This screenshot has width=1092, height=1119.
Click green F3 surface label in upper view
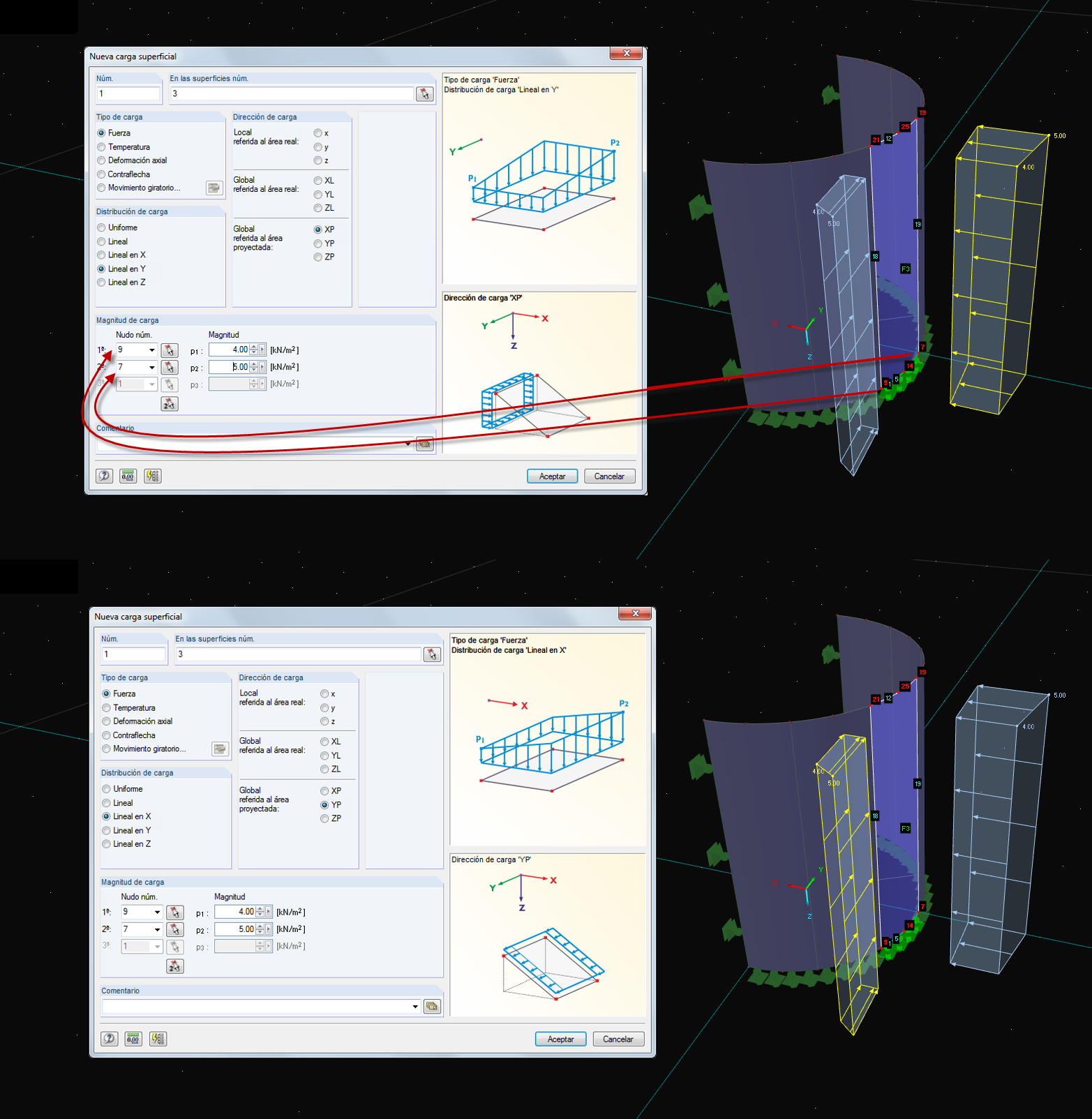(x=906, y=269)
